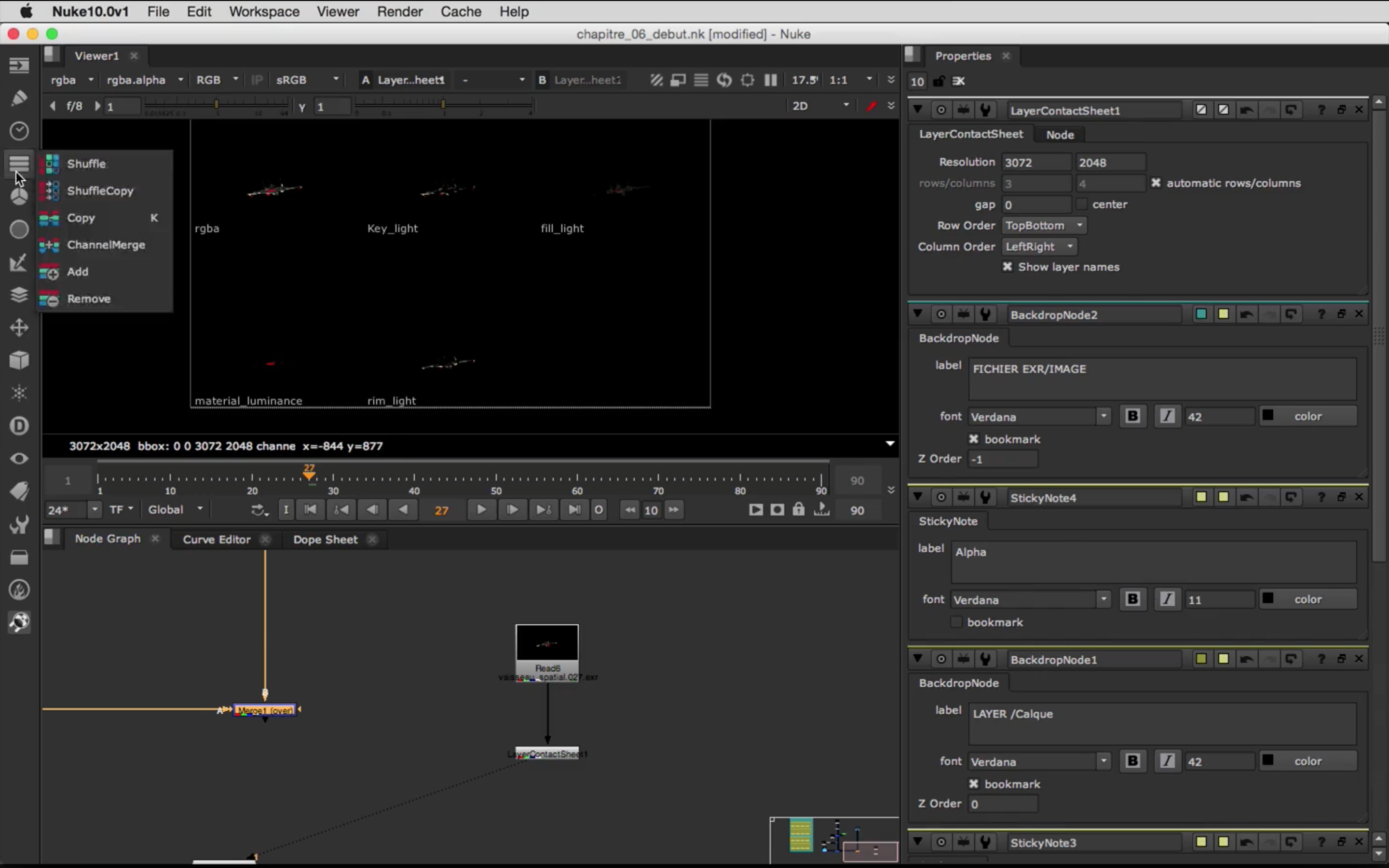Open the ToolSets wrench icon

point(19,524)
